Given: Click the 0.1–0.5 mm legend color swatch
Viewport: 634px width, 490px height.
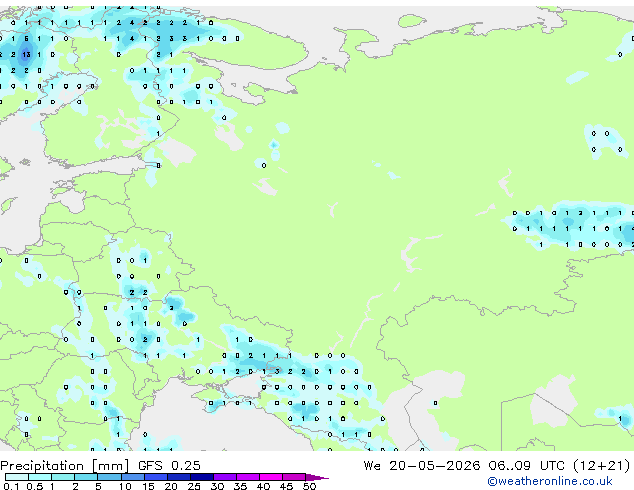Looking at the screenshot, I should click(17, 477).
